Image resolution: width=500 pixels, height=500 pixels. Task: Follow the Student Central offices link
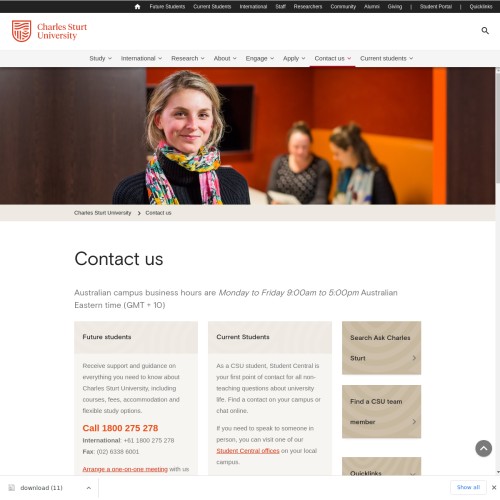pyautogui.click(x=248, y=451)
